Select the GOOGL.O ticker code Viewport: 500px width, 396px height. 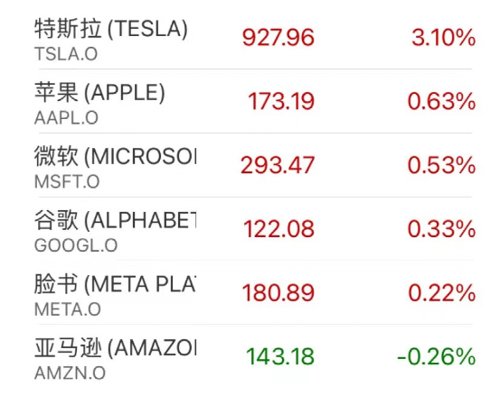click(x=76, y=246)
